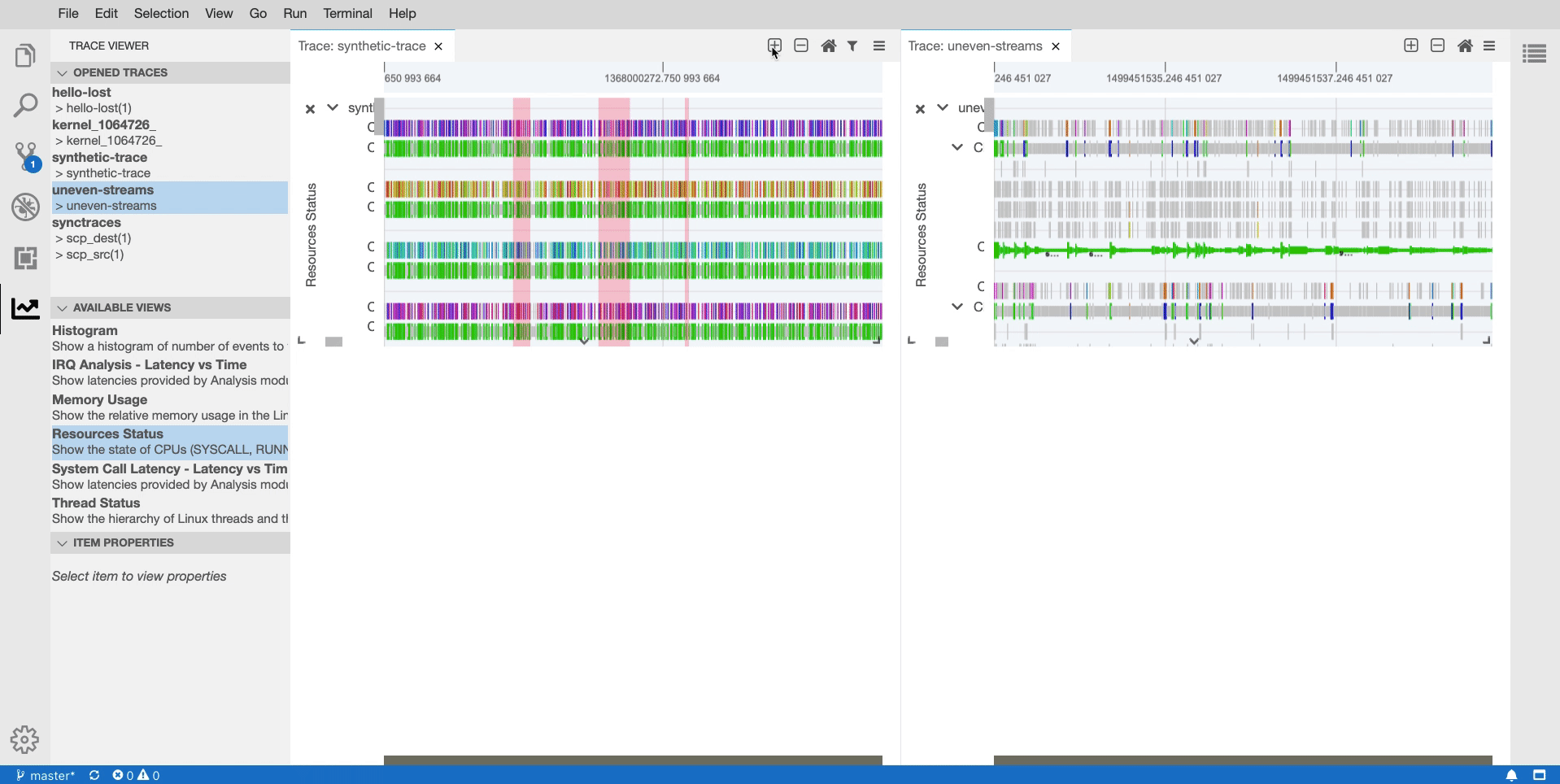Toggle bottom panel icon in status bar

pyautogui.click(x=1539, y=775)
